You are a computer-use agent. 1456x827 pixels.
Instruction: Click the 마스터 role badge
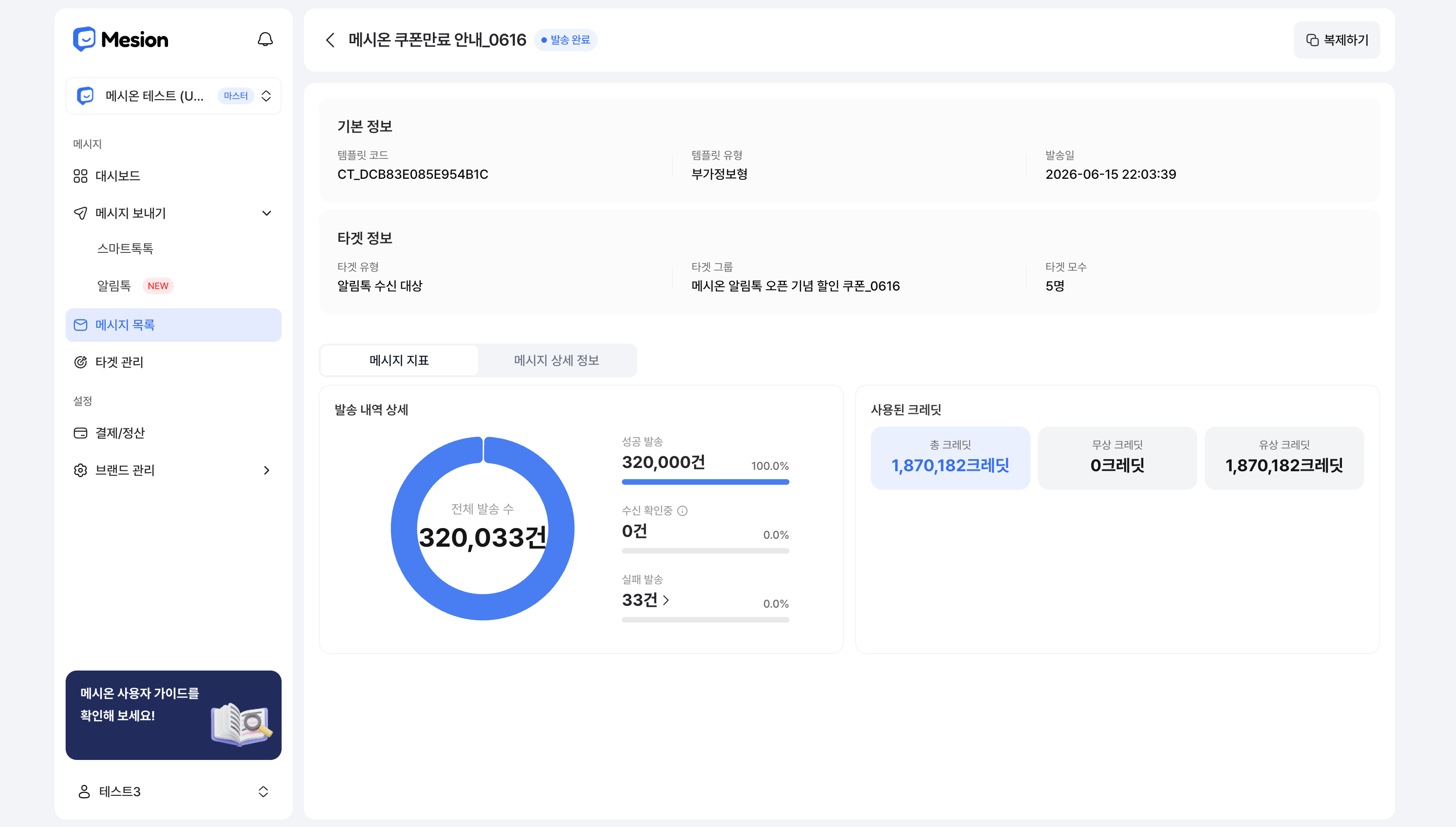click(236, 95)
